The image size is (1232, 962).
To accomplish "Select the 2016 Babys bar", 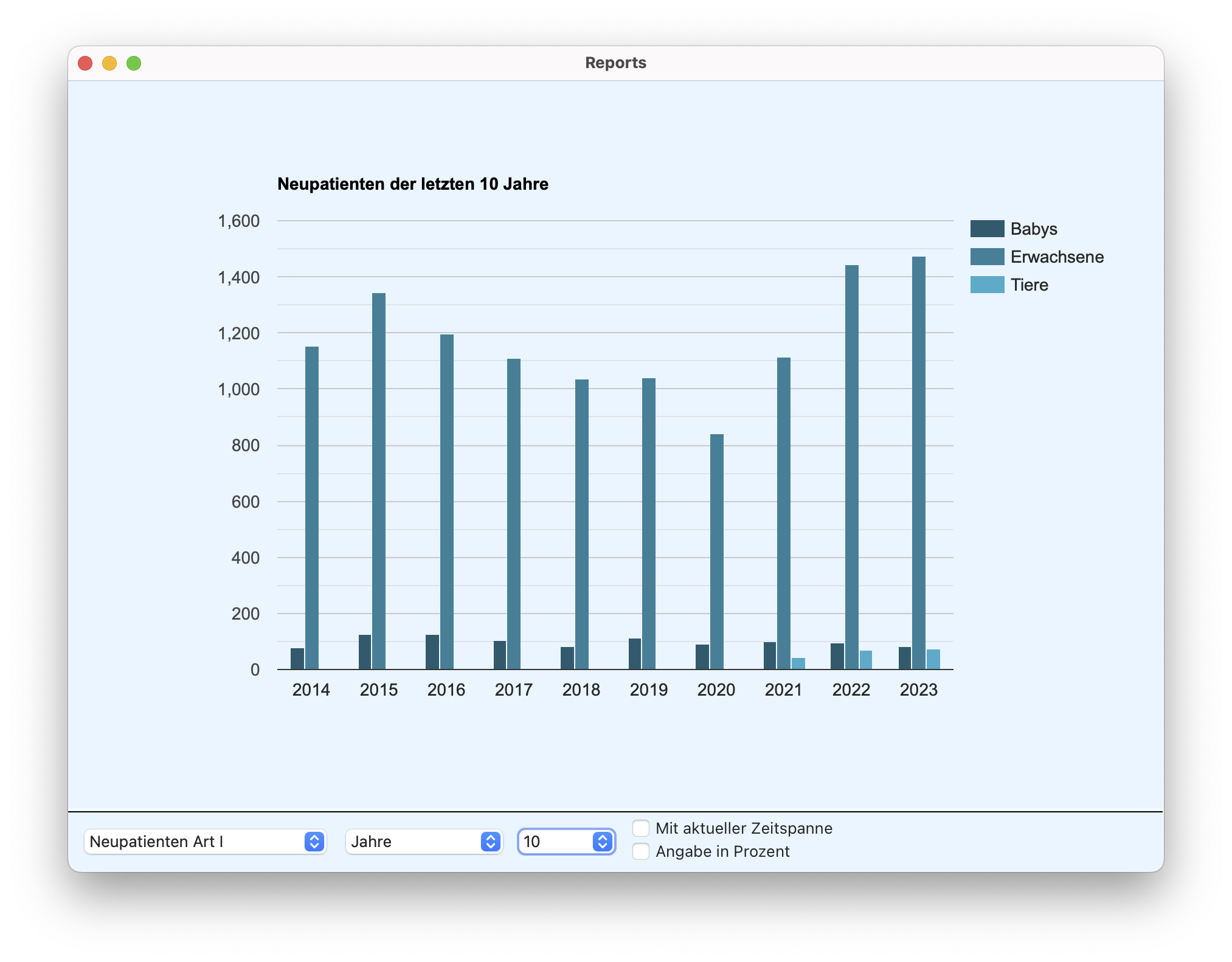I will click(432, 652).
